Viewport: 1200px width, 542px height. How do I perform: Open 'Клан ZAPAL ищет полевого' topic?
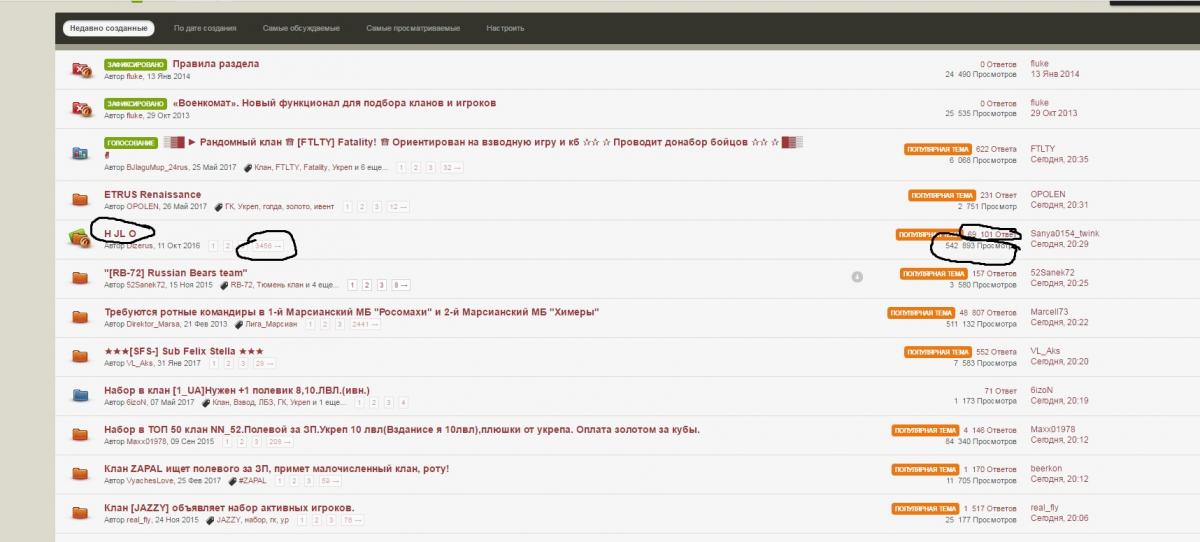click(276, 468)
